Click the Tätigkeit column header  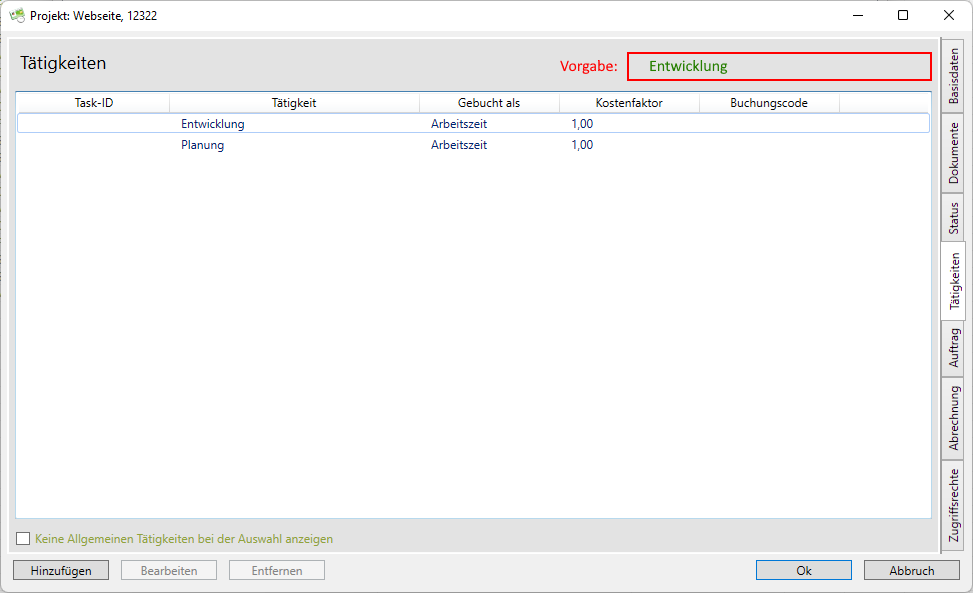tap(294, 102)
